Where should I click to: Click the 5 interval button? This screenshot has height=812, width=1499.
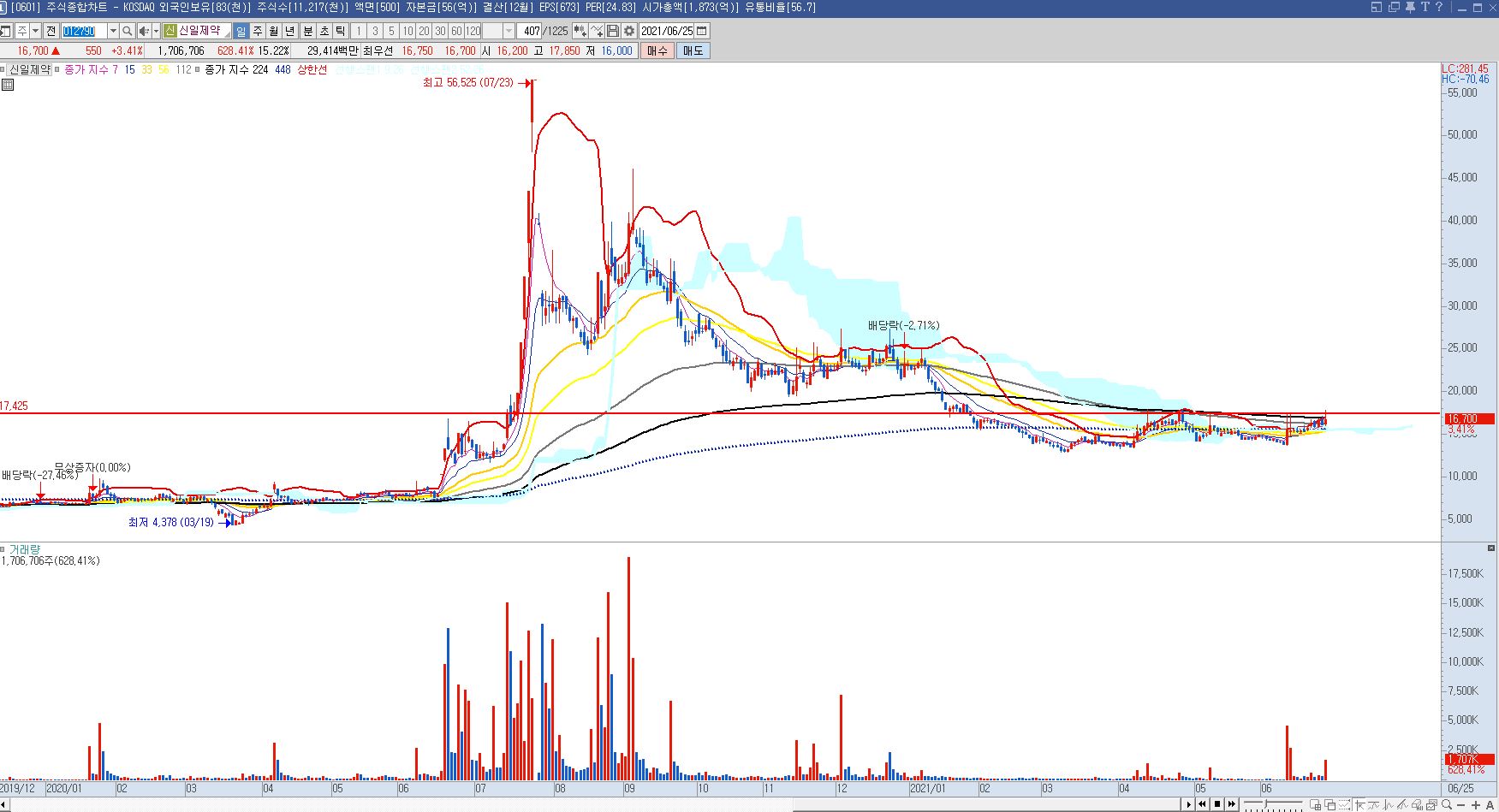(x=391, y=31)
